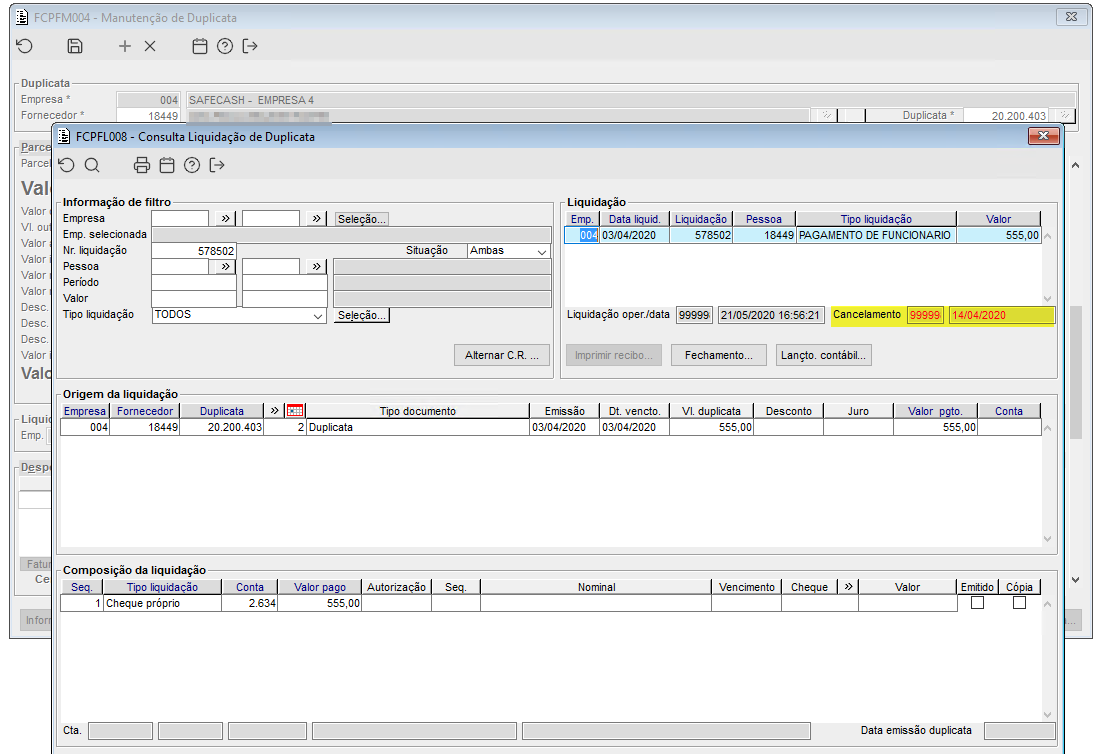Click exit icon in FCPFL008 toolbar

[217, 165]
